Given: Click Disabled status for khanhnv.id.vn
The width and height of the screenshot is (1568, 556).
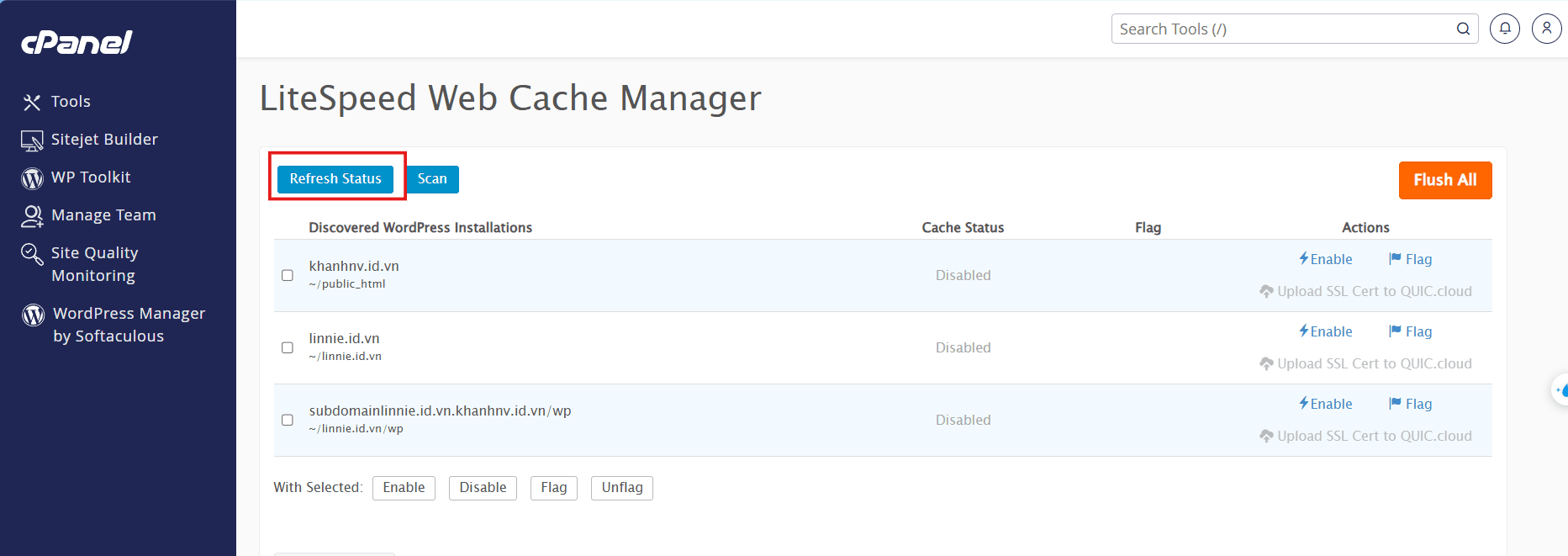Looking at the screenshot, I should pos(964,275).
